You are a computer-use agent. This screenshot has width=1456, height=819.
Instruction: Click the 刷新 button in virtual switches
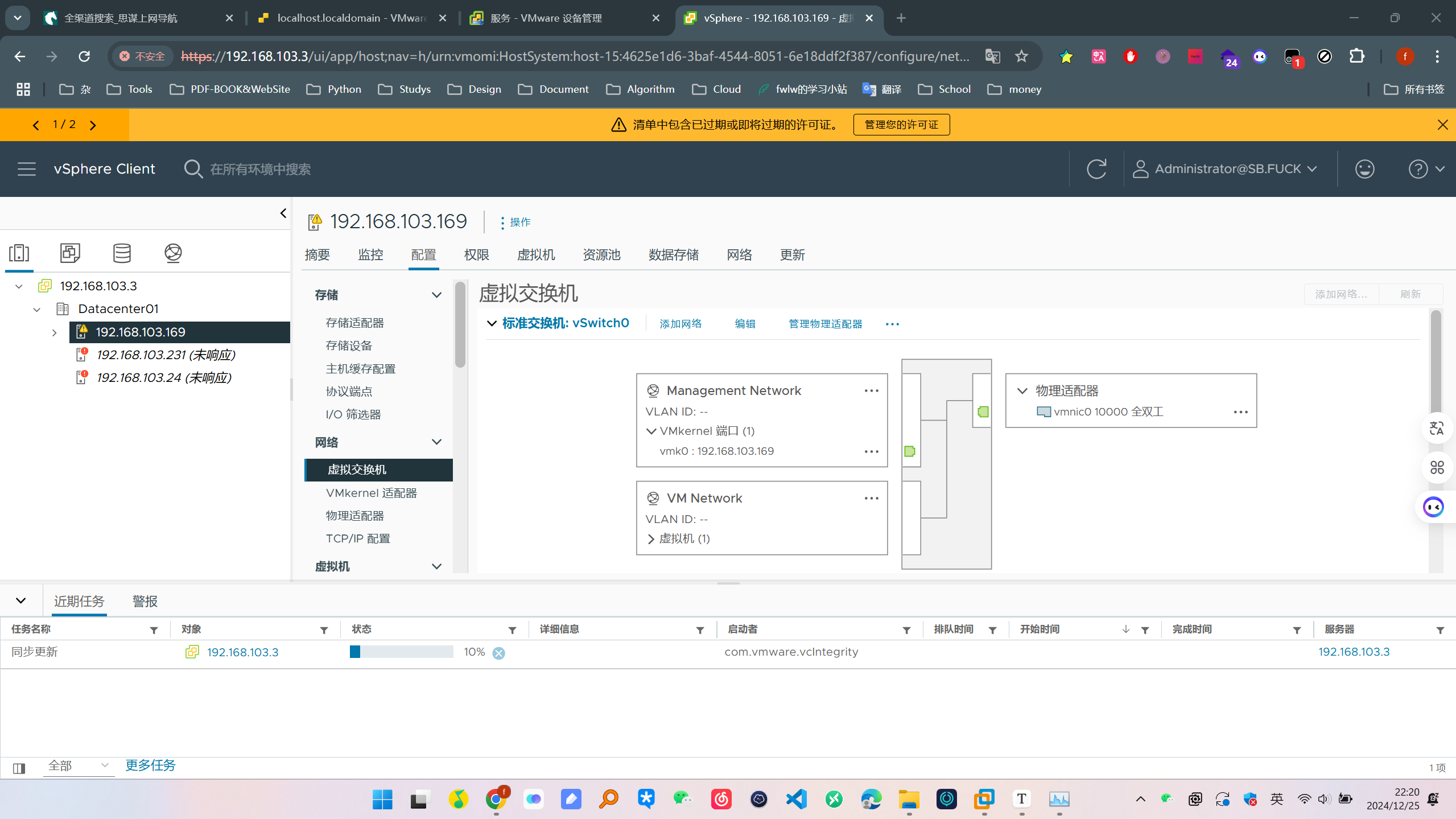point(1410,294)
